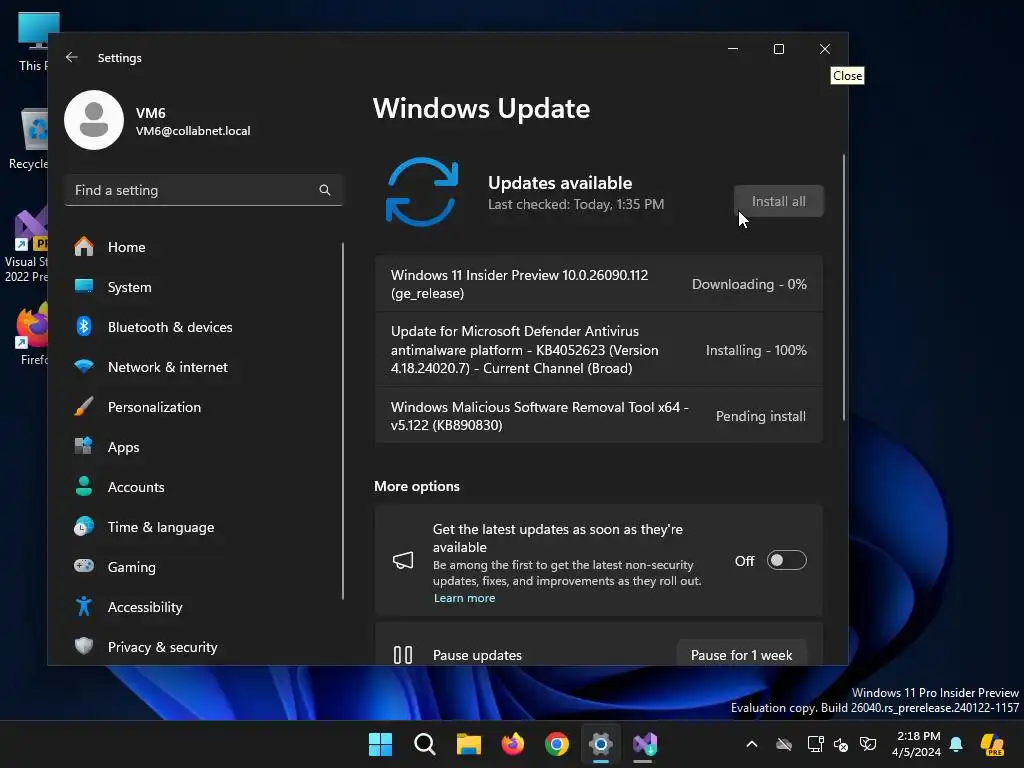Click the sidebar navigation scrollbar

click(343, 421)
